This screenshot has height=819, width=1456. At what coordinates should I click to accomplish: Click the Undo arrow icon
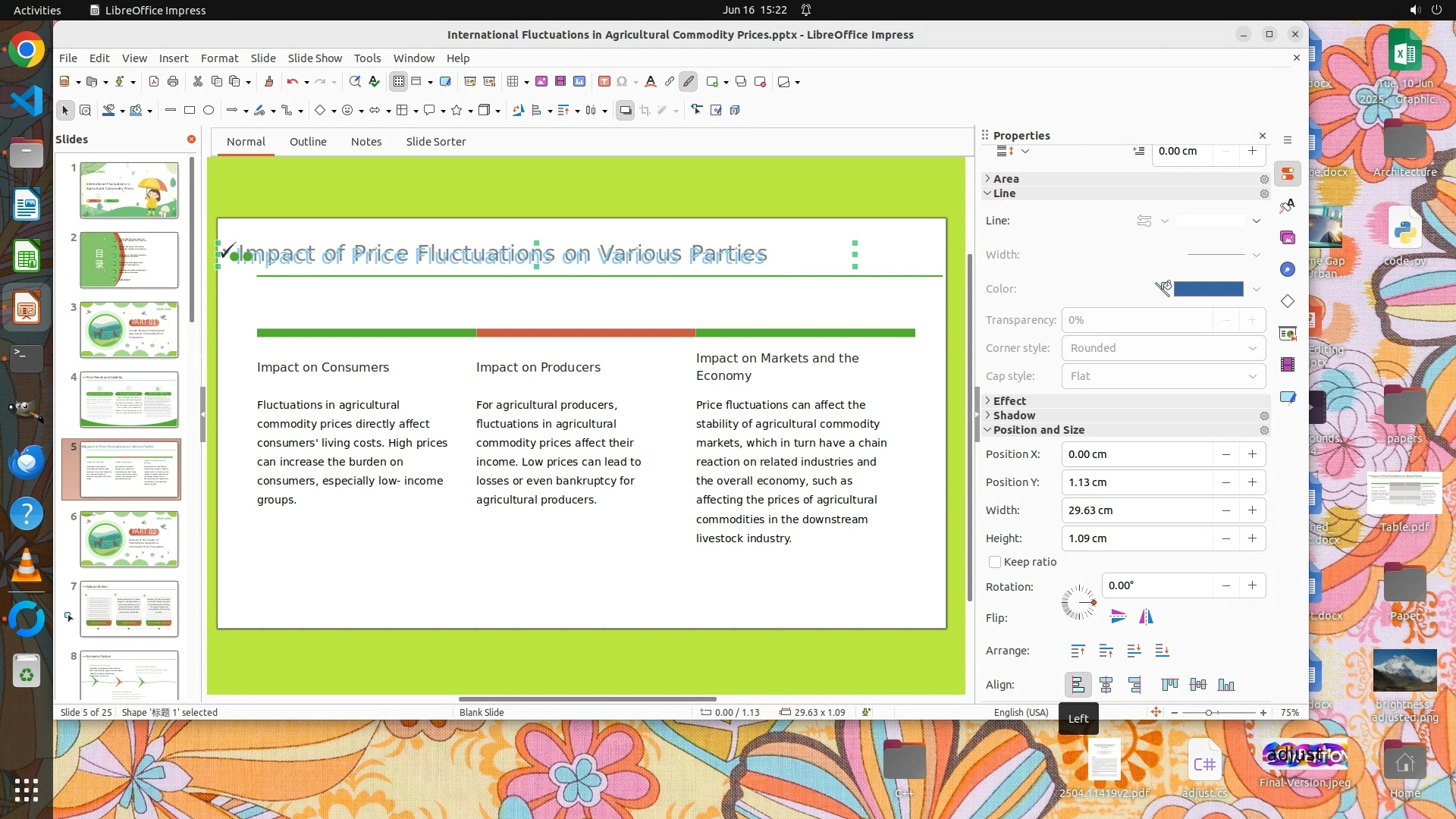[292, 82]
